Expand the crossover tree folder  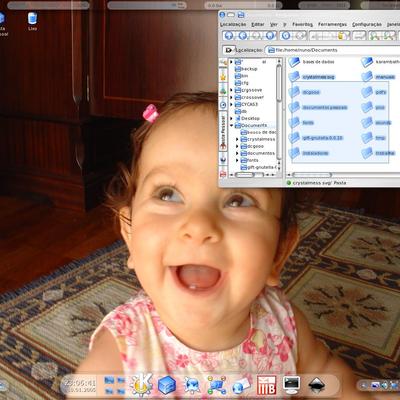tap(231, 97)
